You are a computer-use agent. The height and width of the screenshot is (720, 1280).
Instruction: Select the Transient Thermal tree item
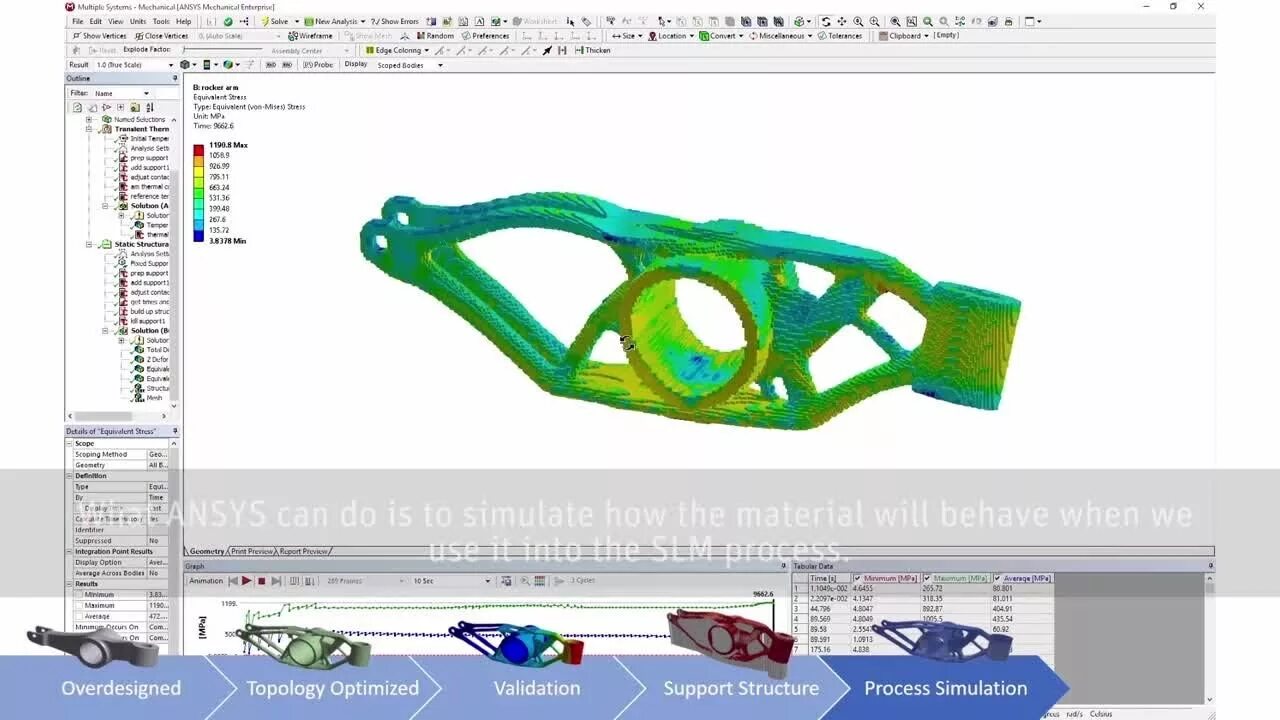click(x=142, y=129)
